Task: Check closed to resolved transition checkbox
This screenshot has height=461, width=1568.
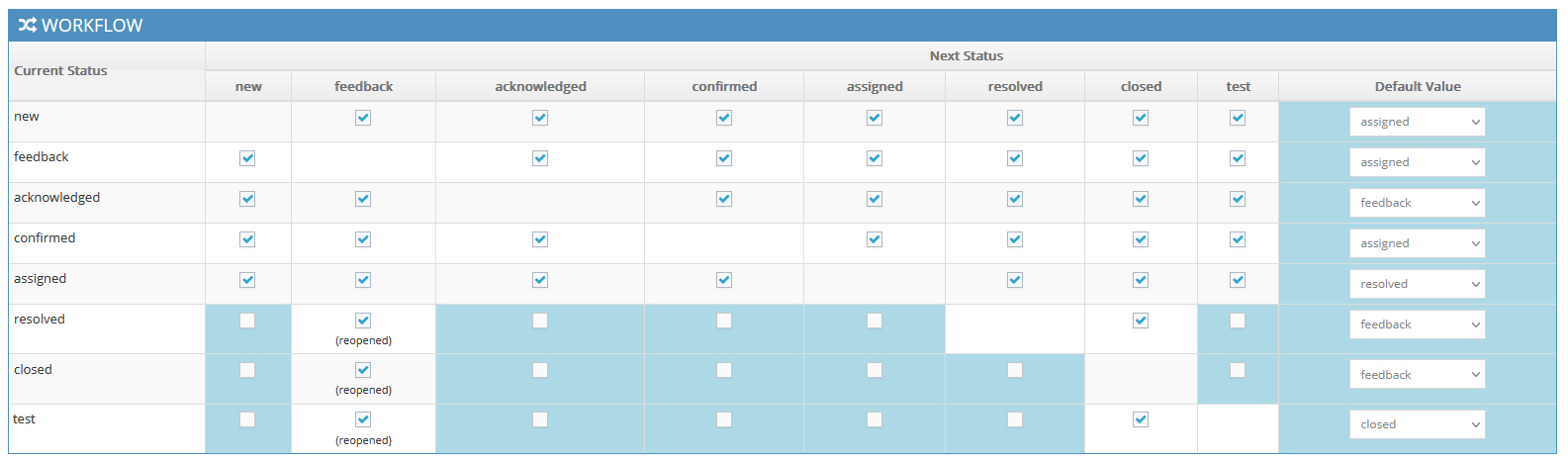Action: pos(1015,370)
